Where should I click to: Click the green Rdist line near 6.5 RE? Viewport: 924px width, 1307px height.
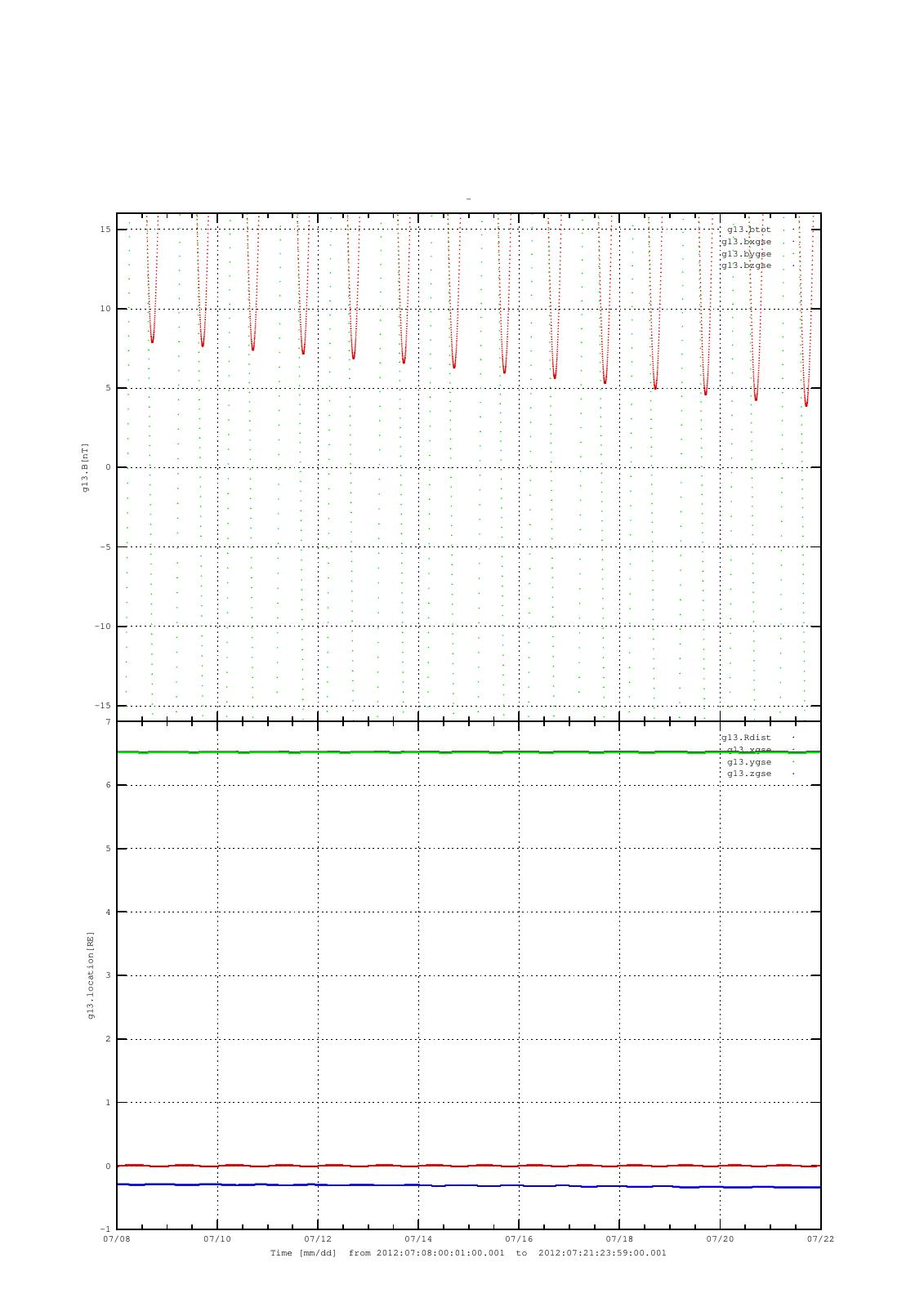[469, 752]
